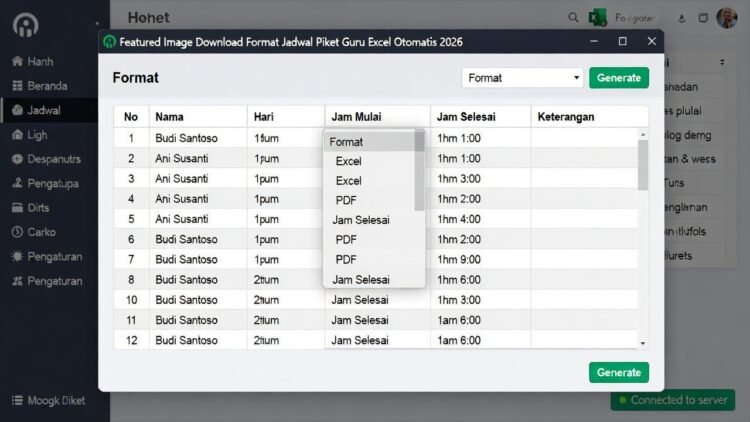Collapse the sidebar arrow near logo
The height and width of the screenshot is (422, 750).
(x=97, y=23)
